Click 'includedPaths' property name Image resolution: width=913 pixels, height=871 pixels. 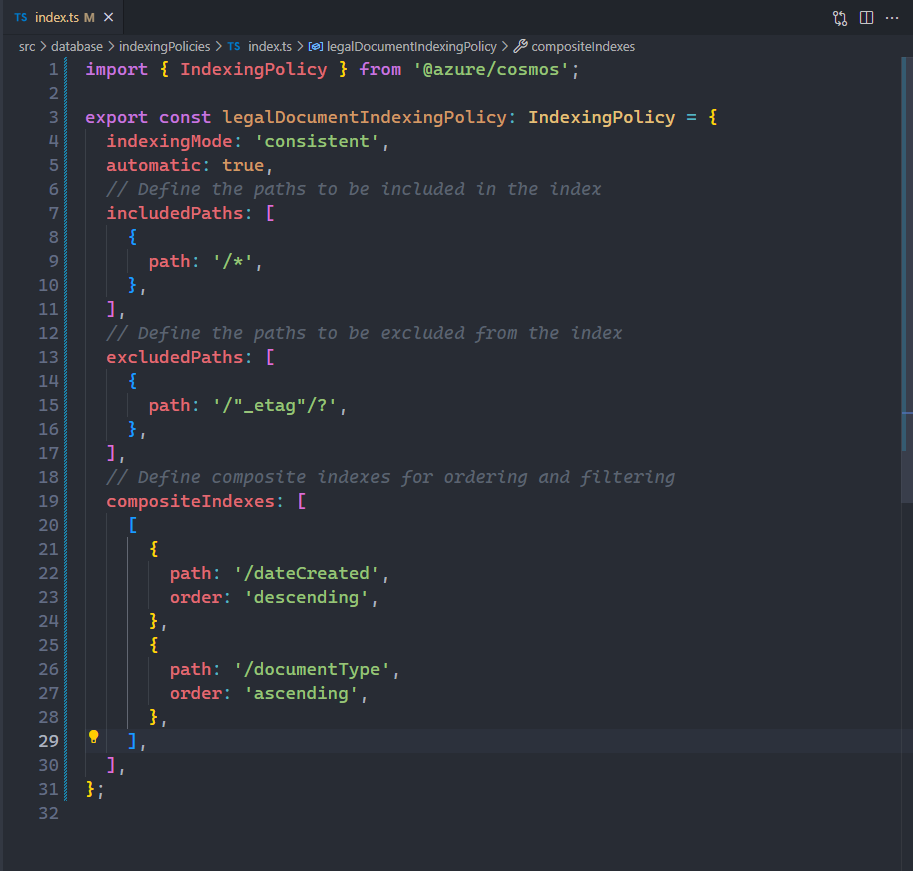point(175,213)
